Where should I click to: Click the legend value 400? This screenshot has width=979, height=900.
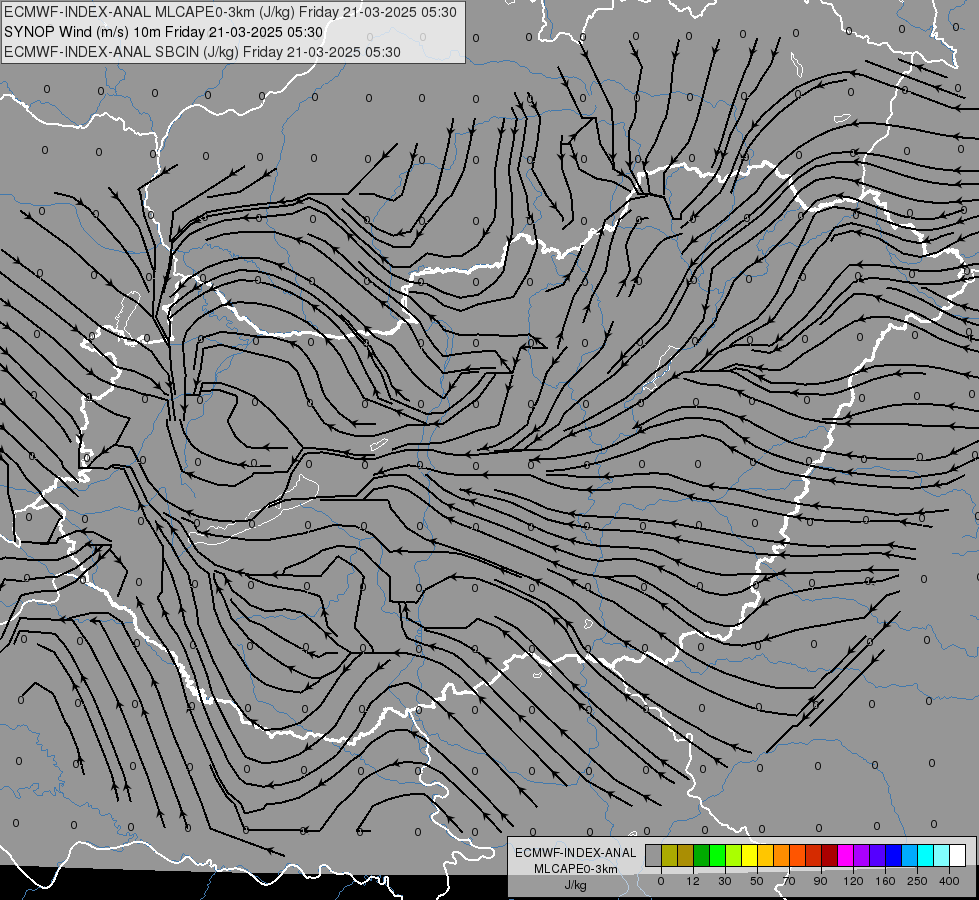[x=949, y=881]
